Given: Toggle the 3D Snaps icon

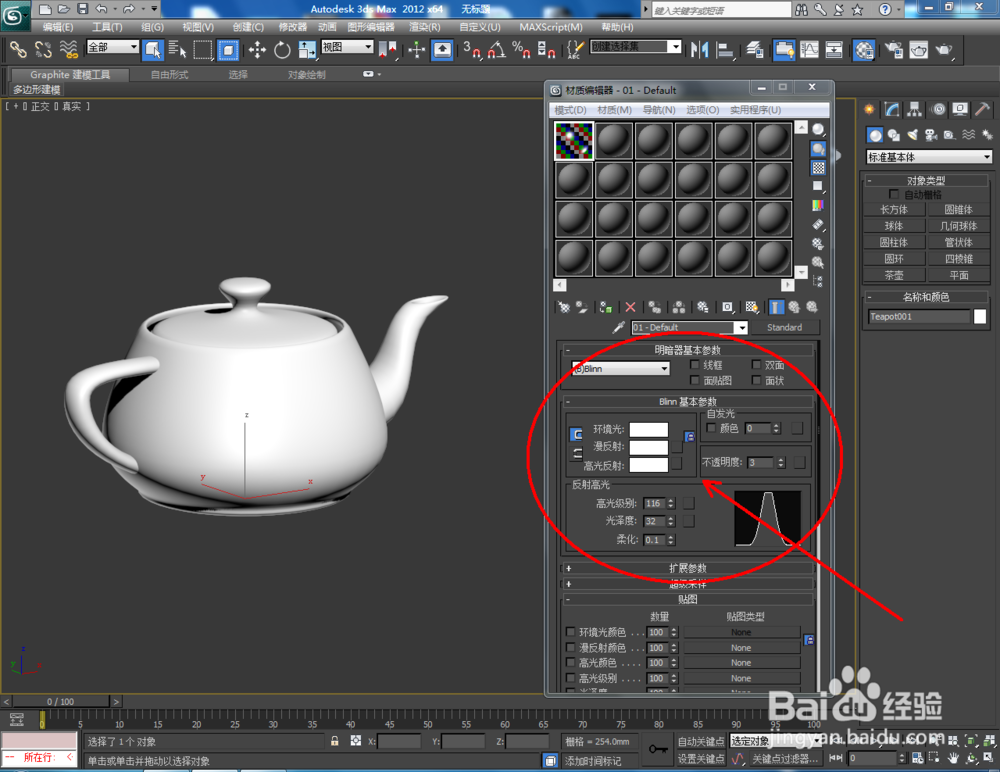Looking at the screenshot, I should pos(471,49).
